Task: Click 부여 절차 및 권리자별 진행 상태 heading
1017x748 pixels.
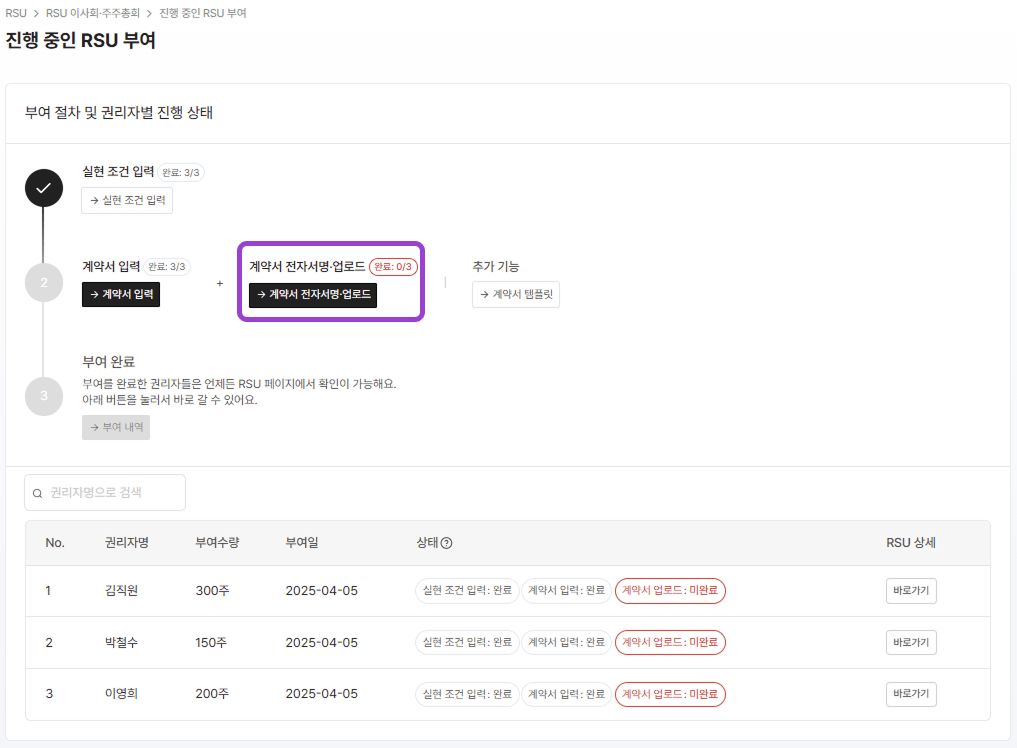Action: tap(119, 112)
